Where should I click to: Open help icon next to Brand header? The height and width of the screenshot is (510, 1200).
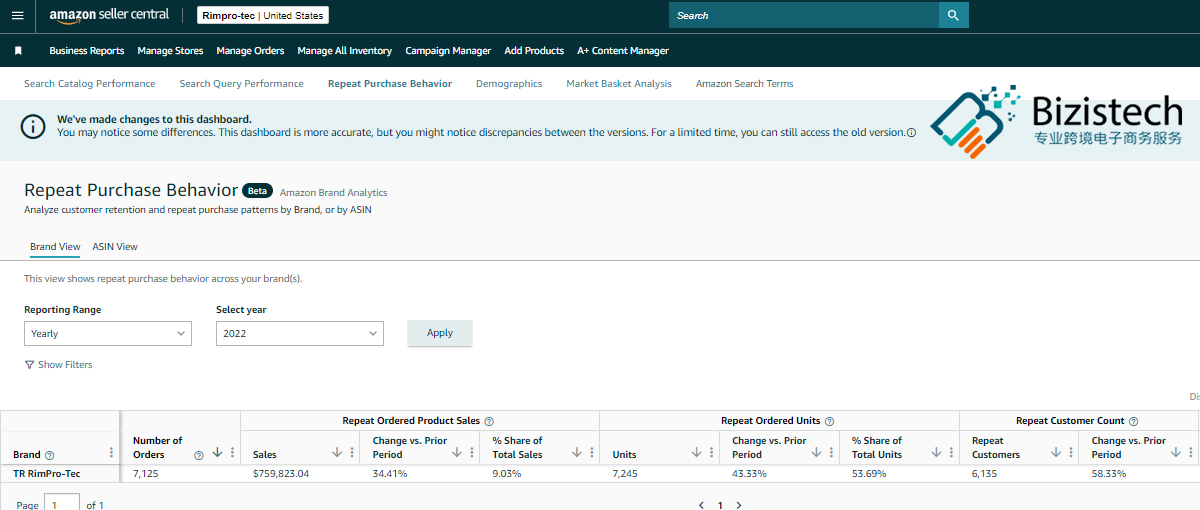[x=50, y=455]
